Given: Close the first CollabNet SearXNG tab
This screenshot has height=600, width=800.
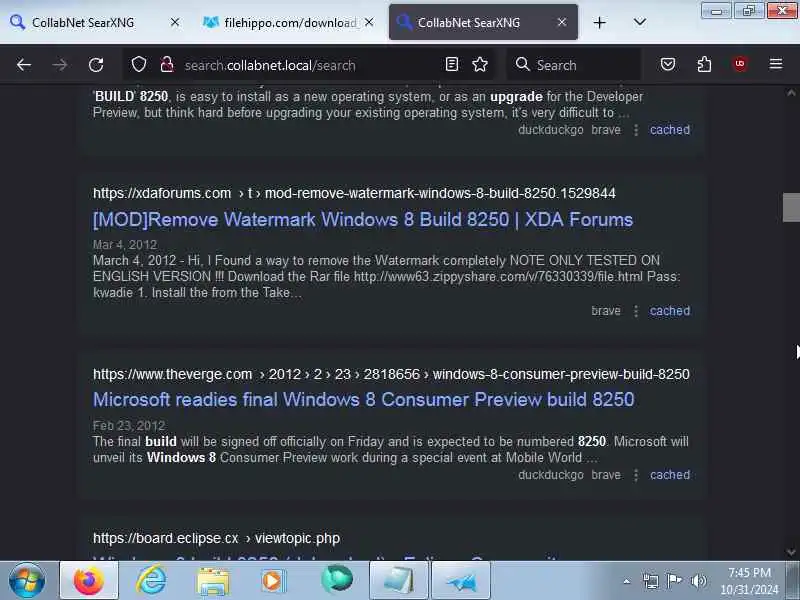Looking at the screenshot, I should pos(174,22).
